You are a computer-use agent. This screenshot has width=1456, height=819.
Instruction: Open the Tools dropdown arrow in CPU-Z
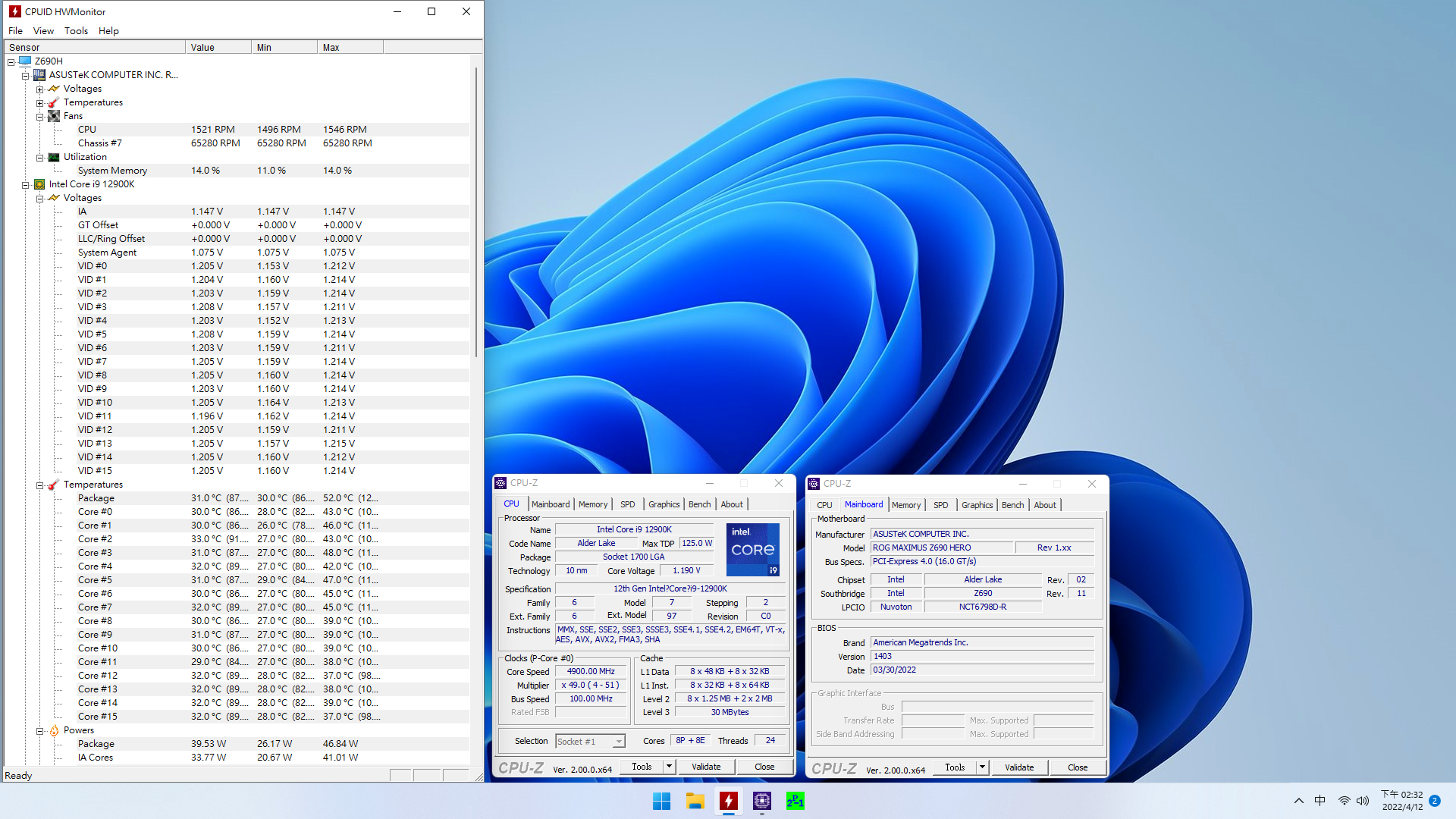click(669, 767)
